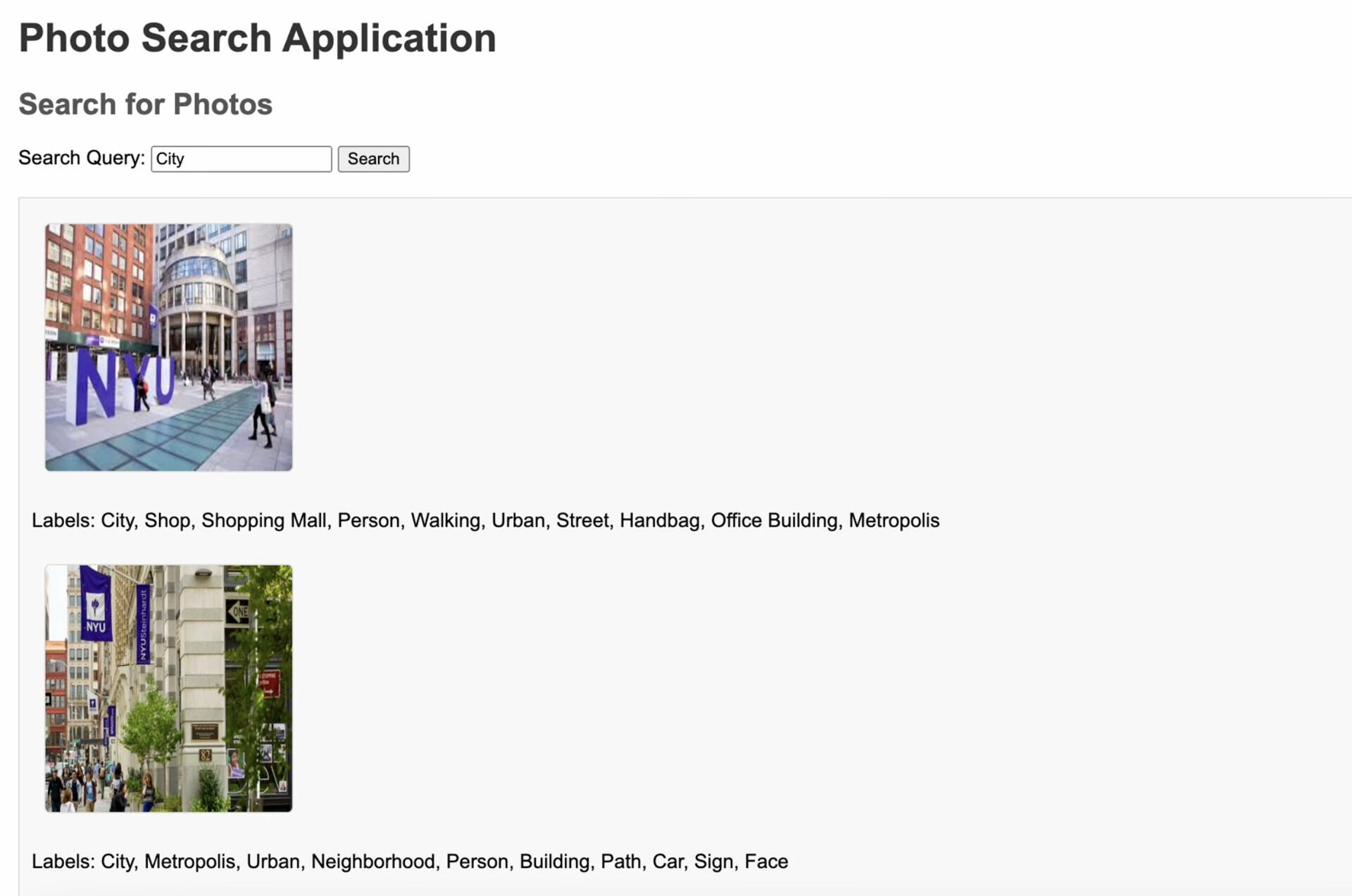
Task: Select labels line starting 'City, Metropolis, Urban, Neighborhood'
Action: 410,862
